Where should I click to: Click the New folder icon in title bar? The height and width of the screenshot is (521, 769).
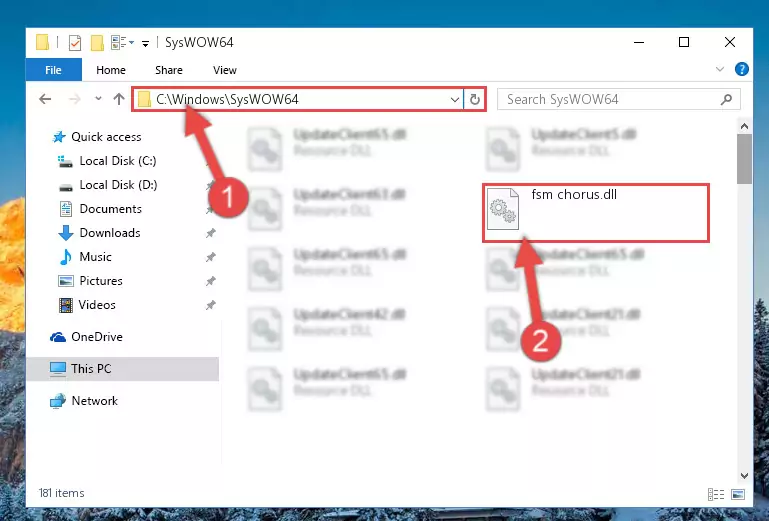click(x=97, y=43)
